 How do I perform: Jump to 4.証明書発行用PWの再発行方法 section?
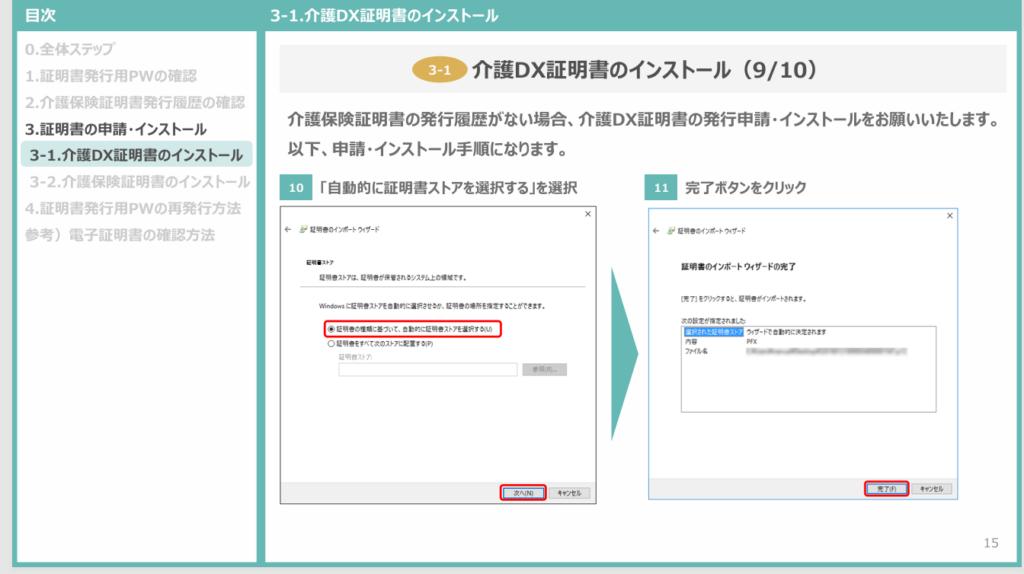point(133,208)
